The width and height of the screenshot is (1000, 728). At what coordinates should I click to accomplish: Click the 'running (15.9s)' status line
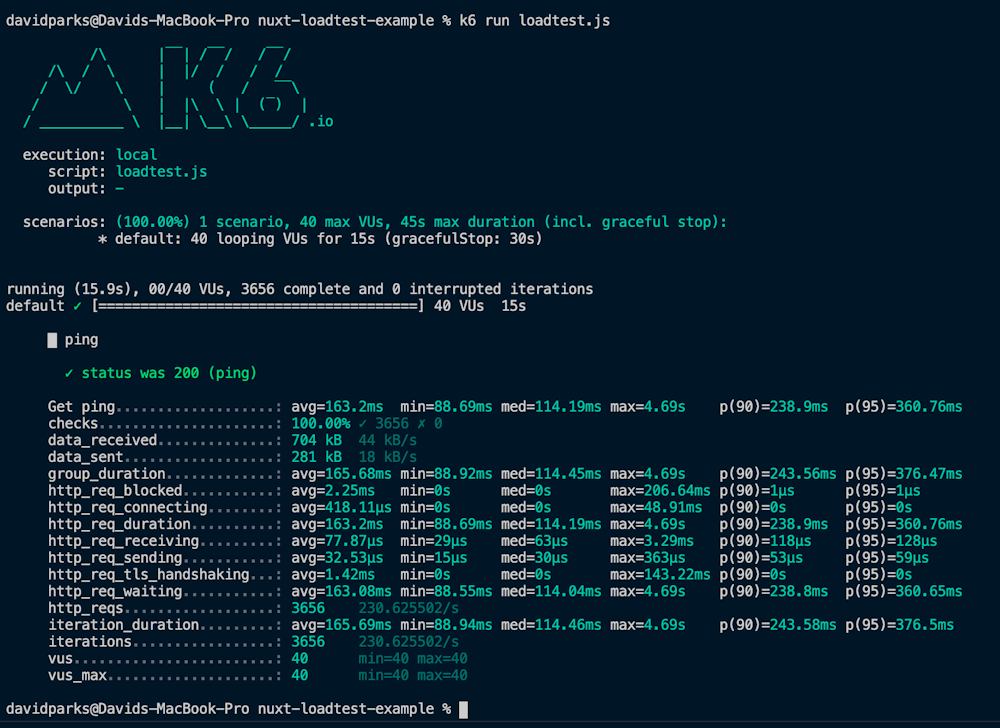(300, 289)
